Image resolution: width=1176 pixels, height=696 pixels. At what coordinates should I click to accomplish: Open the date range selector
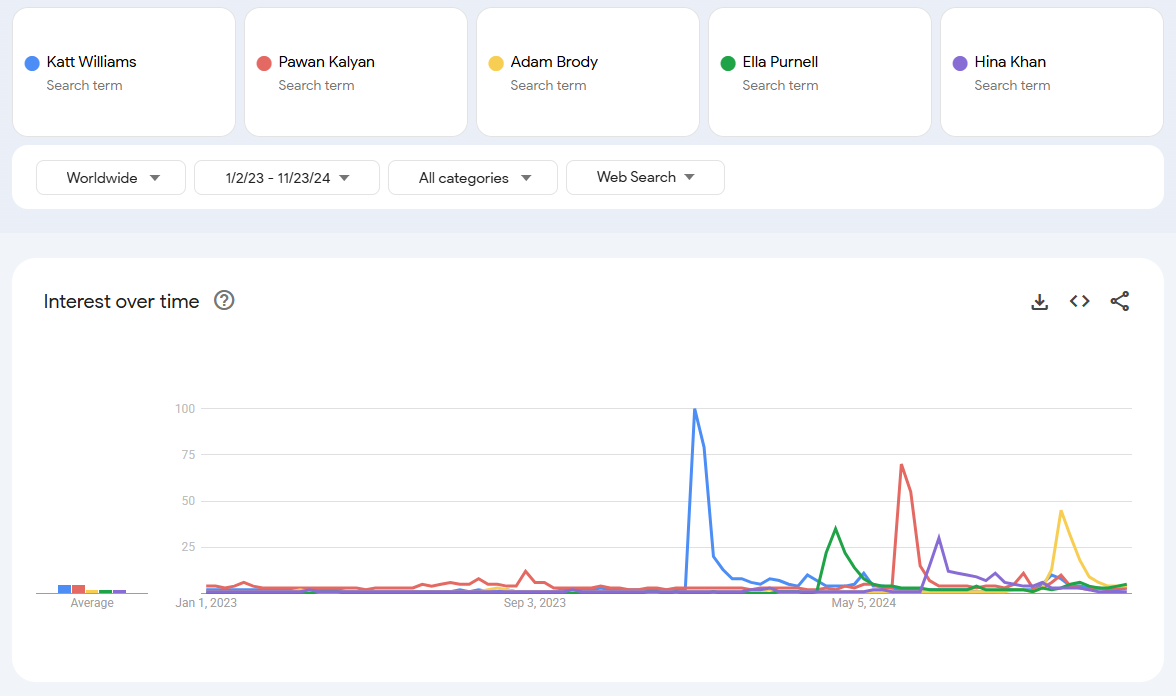pyautogui.click(x=286, y=177)
